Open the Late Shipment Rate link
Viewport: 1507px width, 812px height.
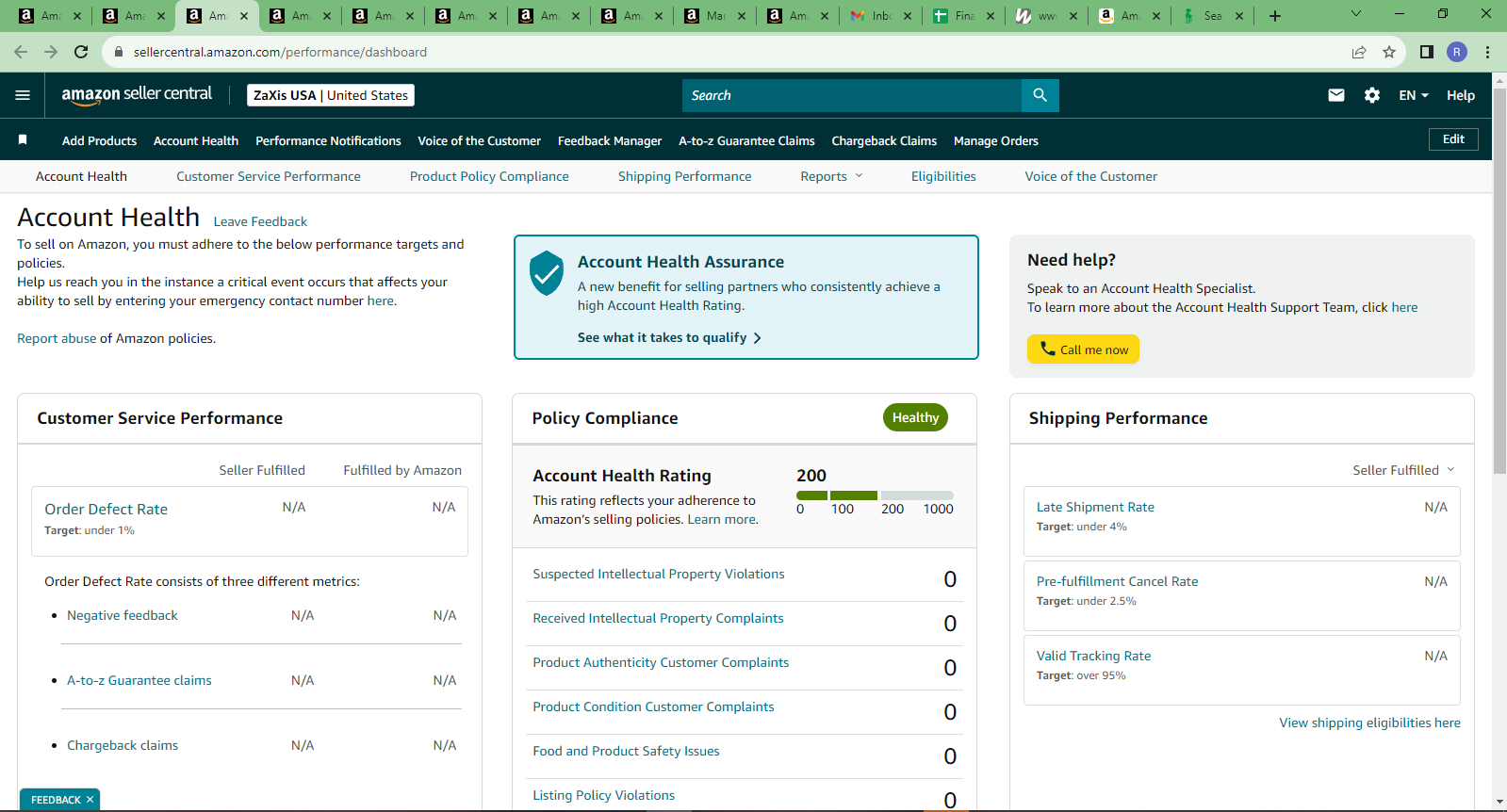tap(1095, 507)
